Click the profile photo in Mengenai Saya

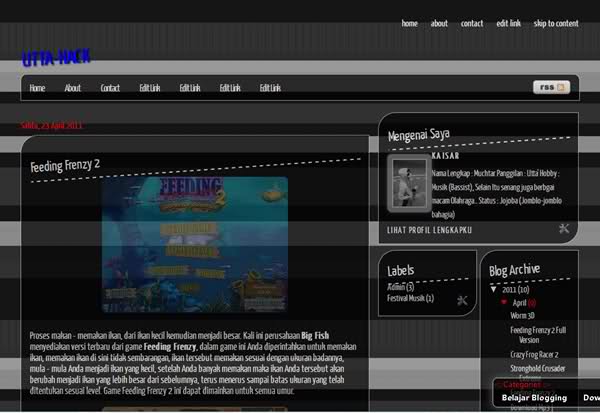(x=409, y=183)
